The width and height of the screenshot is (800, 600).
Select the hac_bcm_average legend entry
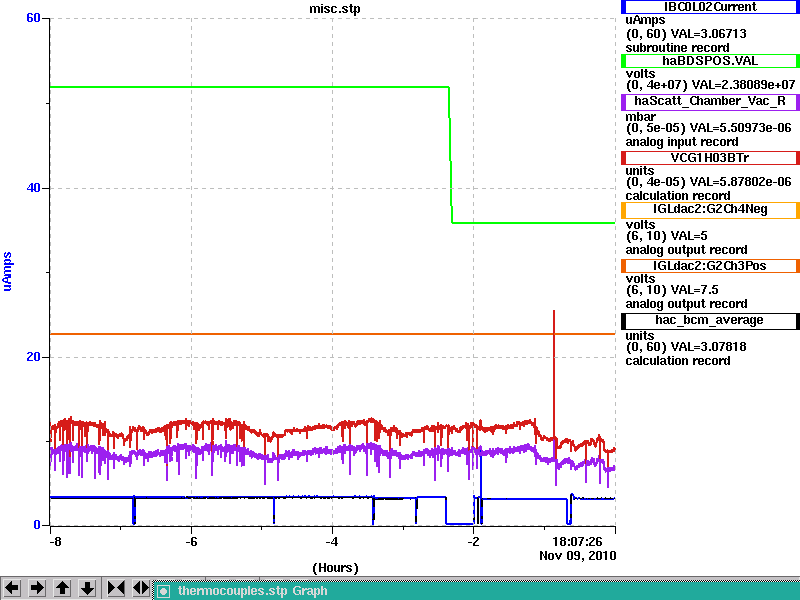710,321
